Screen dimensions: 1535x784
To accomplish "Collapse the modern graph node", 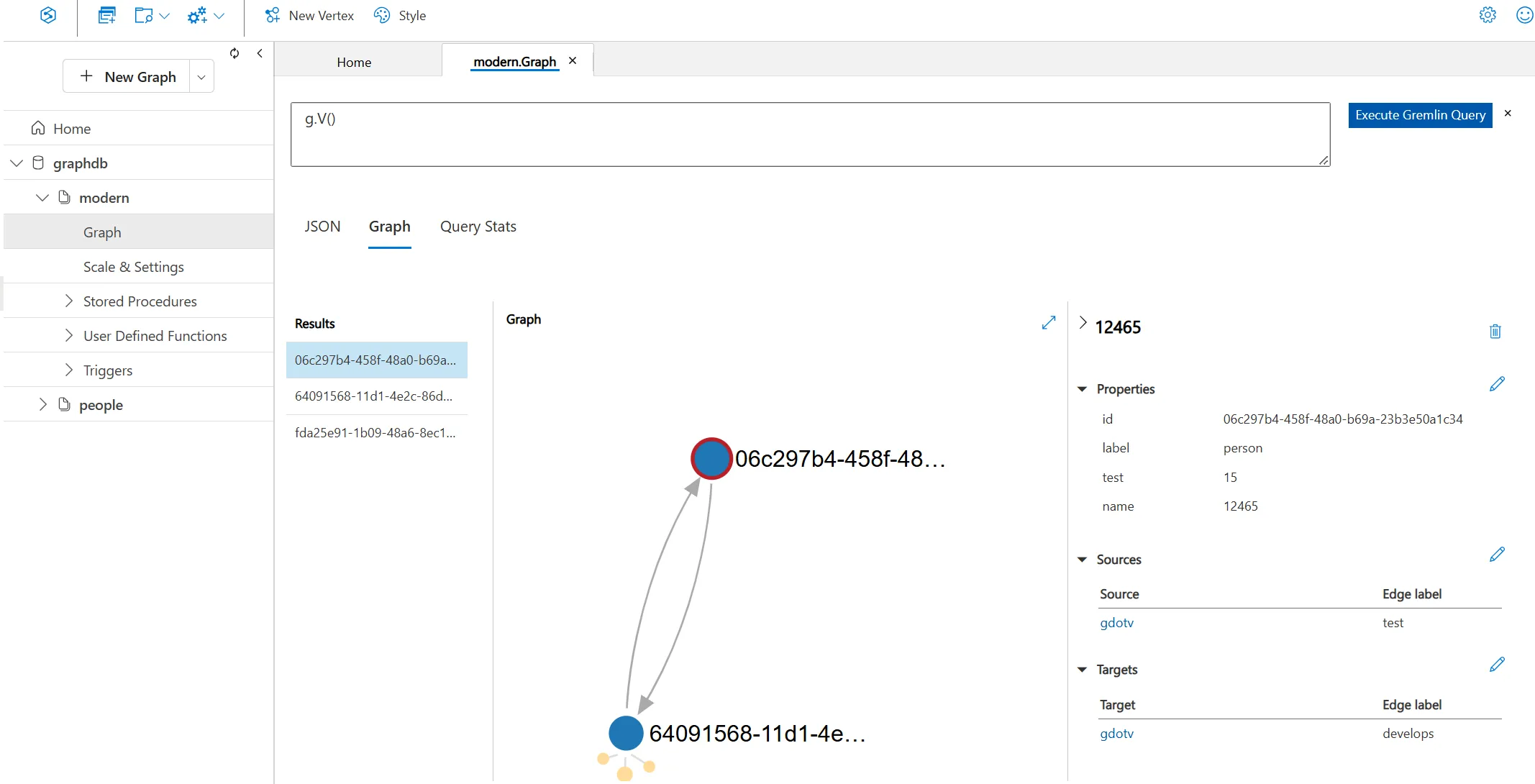I will [42, 198].
